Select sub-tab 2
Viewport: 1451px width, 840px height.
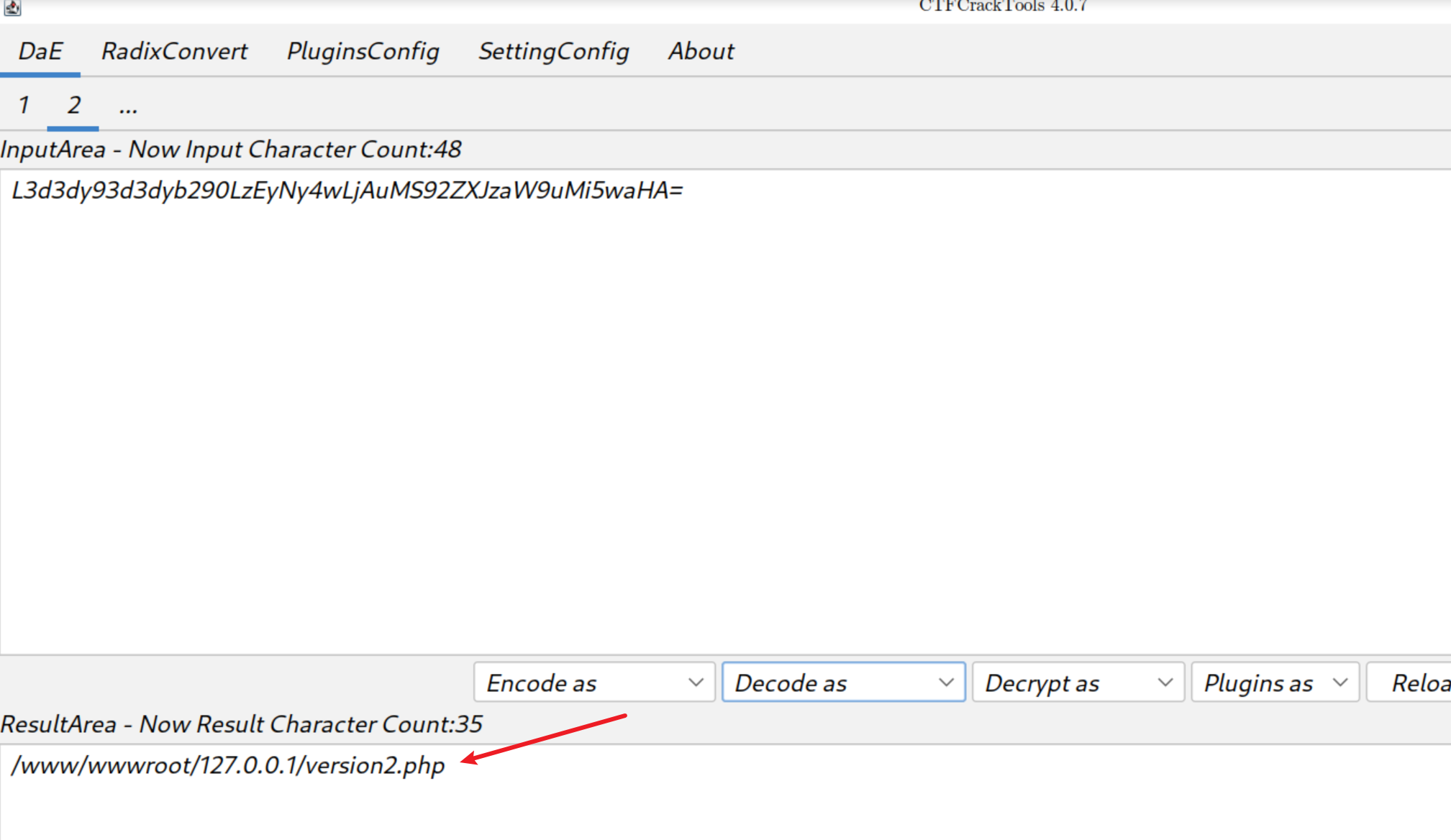(73, 105)
